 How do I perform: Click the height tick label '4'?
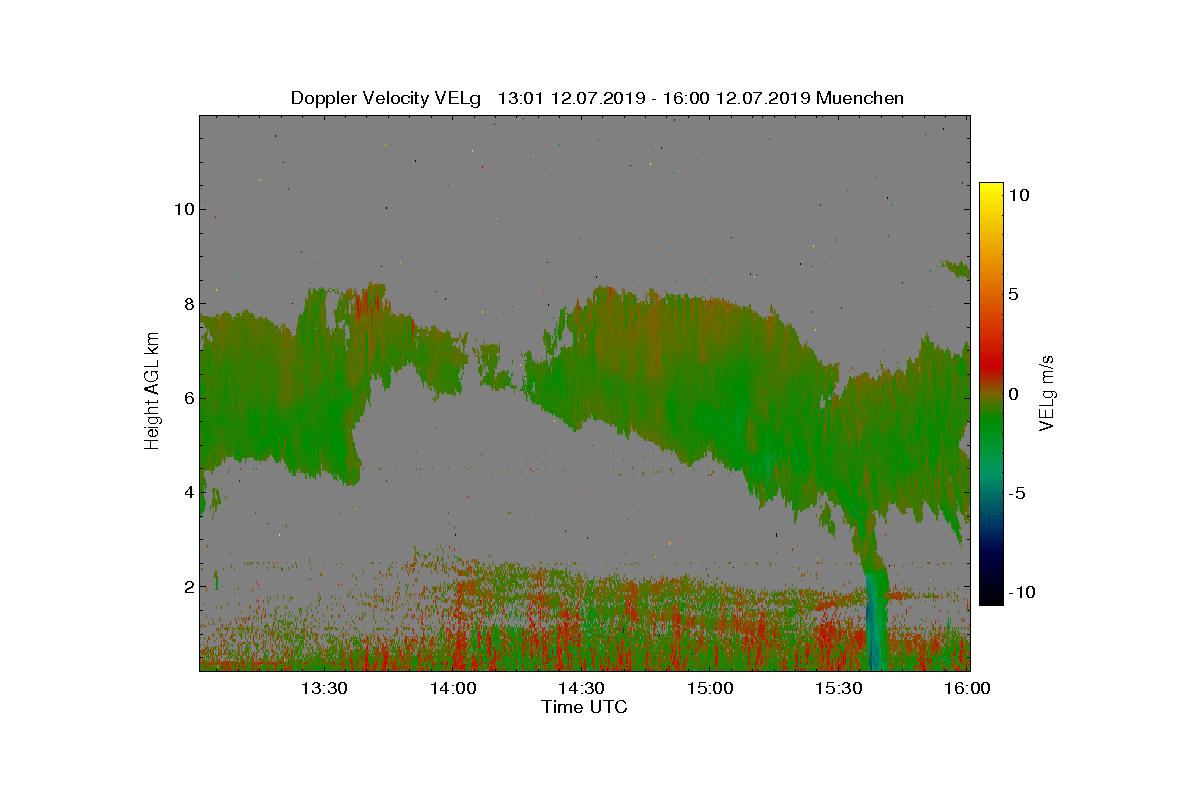tap(187, 492)
